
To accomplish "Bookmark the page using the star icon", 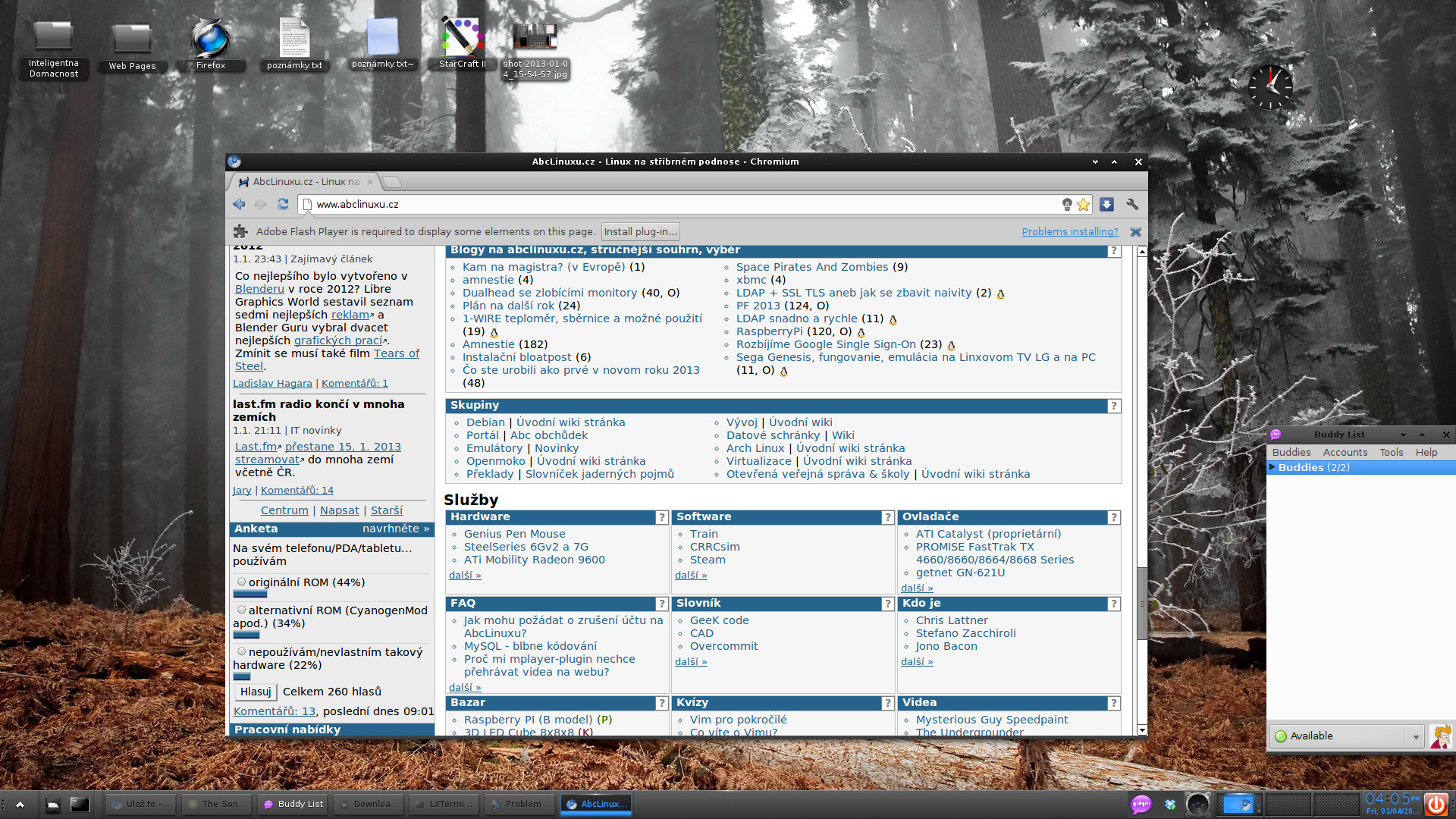I will (x=1084, y=204).
